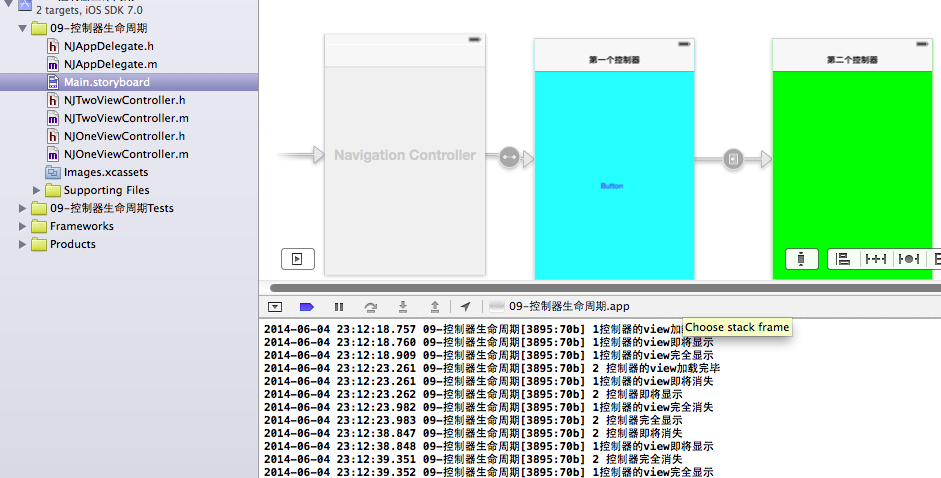Viewport: 941px width, 478px height.
Task: Select Images.xcassets asset catalog
Action: [x=106, y=172]
